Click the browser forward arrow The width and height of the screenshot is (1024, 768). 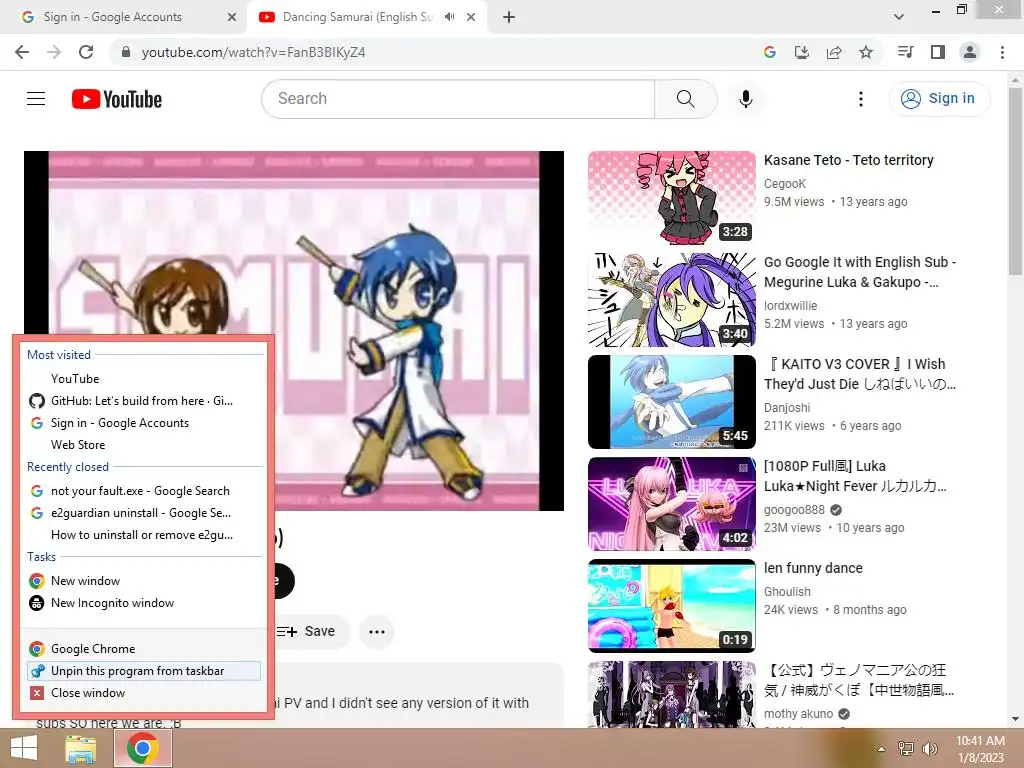click(x=54, y=52)
